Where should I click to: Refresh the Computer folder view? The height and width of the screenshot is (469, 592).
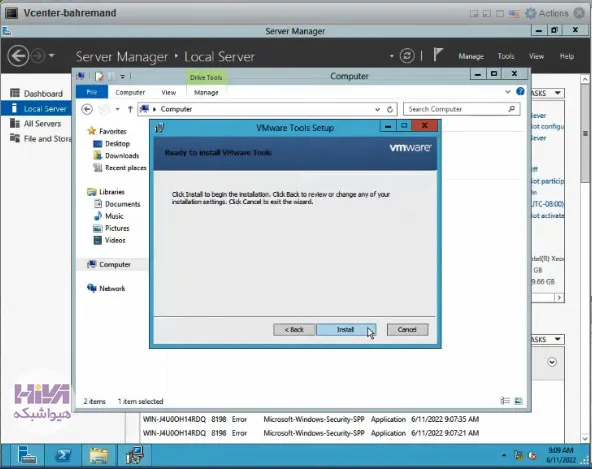pos(390,110)
